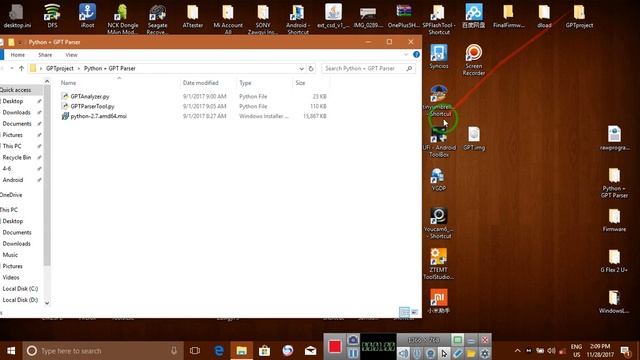The width and height of the screenshot is (640, 360).
Task: Switch to details view layout button
Action: [x=404, y=312]
